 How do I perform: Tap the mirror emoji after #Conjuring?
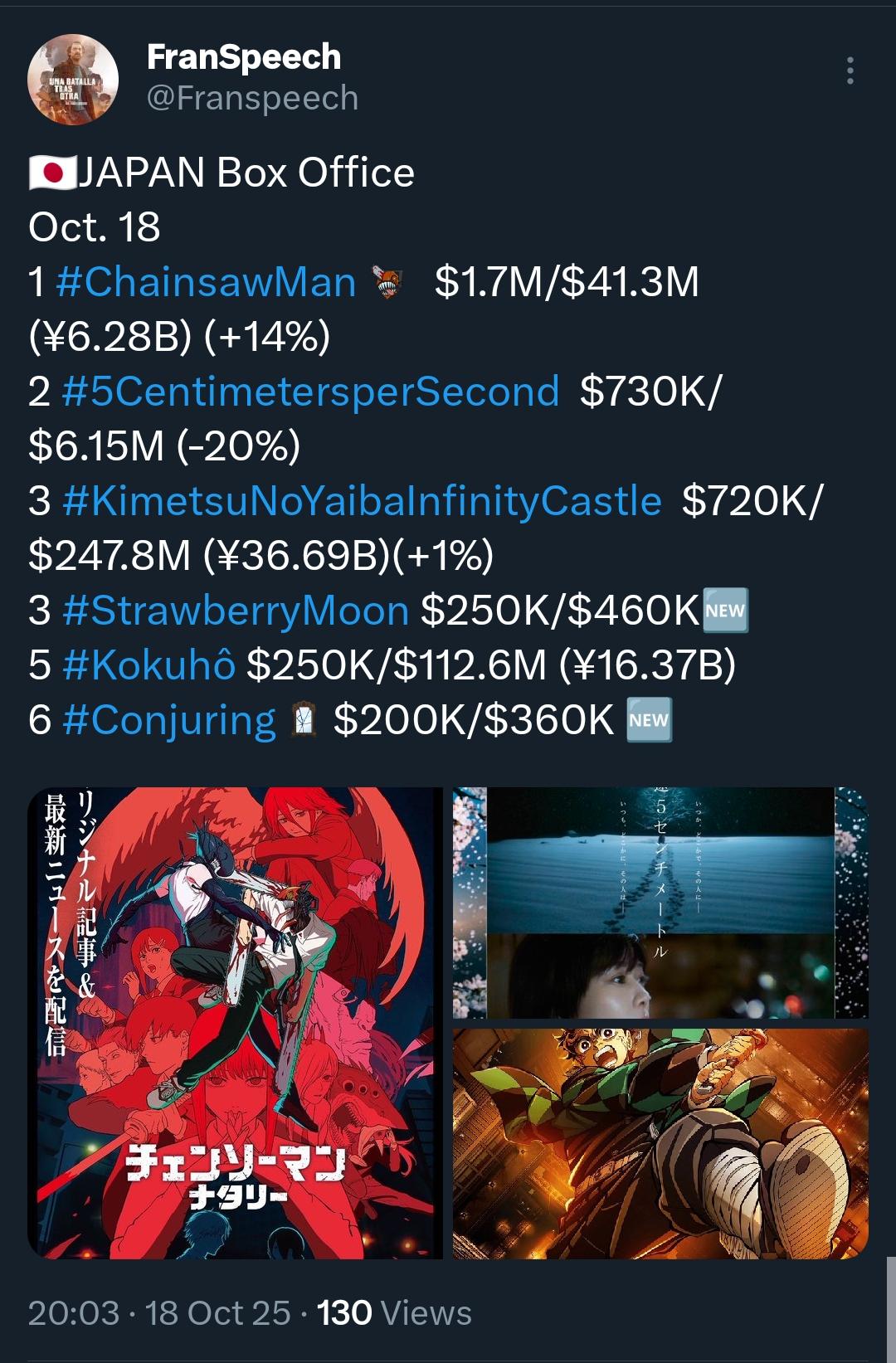(304, 719)
